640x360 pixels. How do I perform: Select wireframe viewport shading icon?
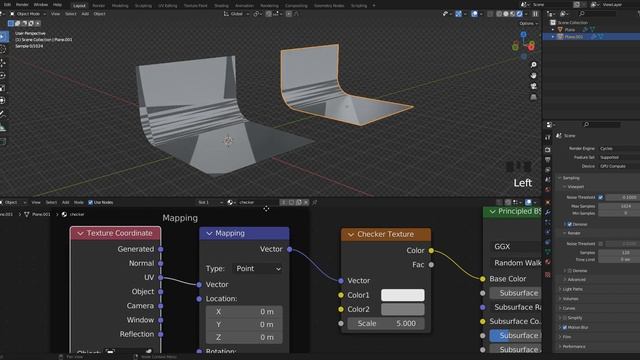pyautogui.click(x=499, y=14)
